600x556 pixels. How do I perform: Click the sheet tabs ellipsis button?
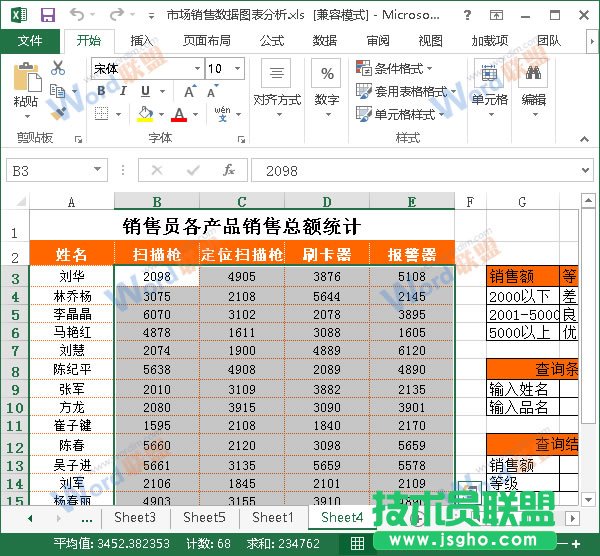click(x=87, y=519)
